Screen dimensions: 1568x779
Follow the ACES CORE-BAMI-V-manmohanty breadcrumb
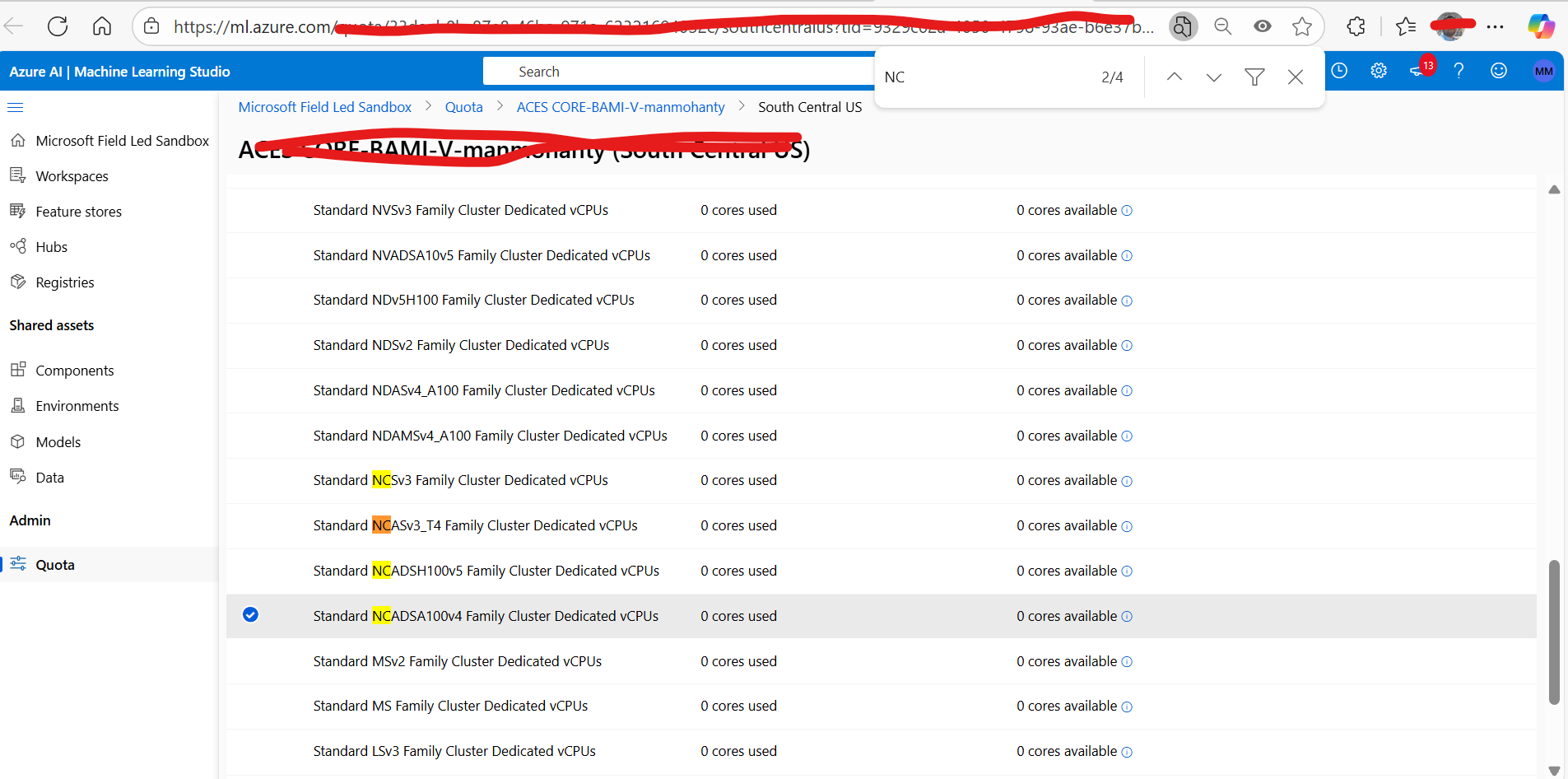(x=621, y=107)
